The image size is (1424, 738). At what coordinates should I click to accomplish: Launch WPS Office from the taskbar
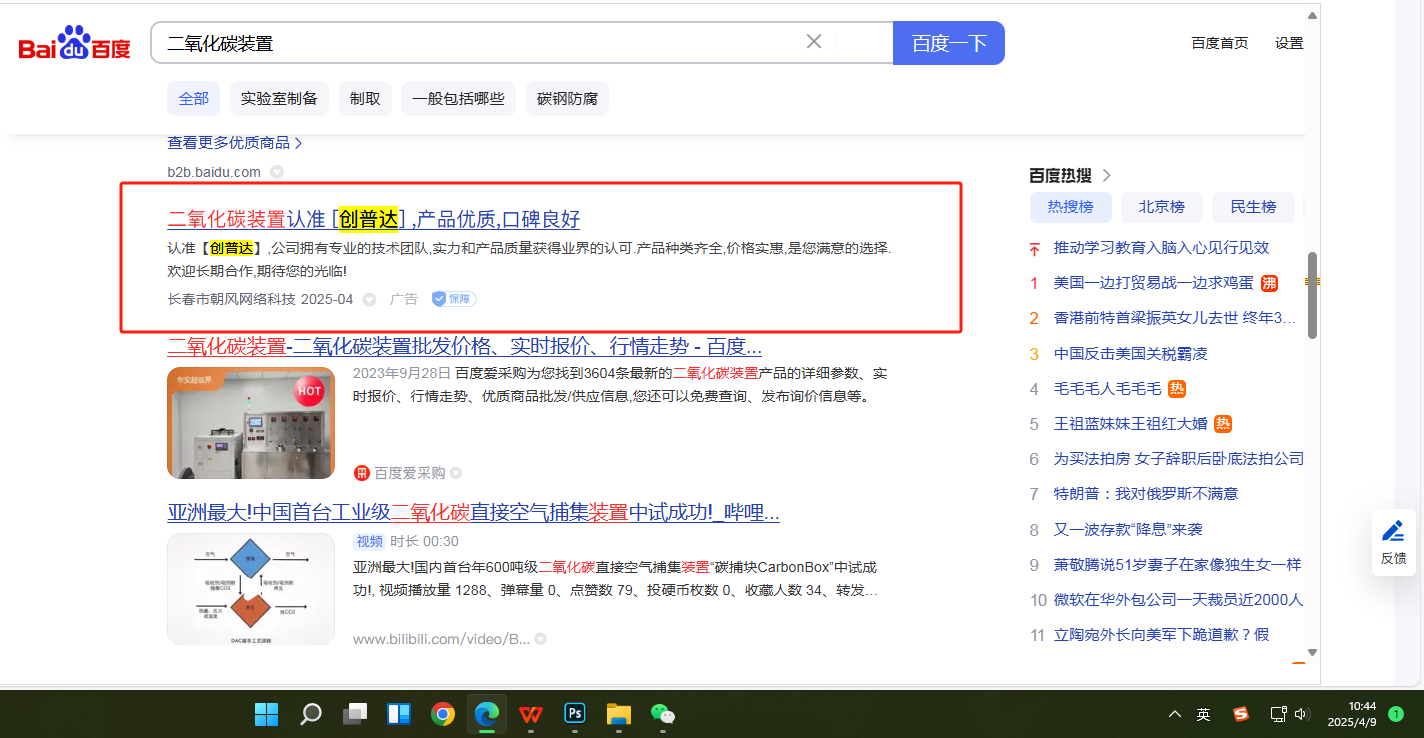click(x=531, y=714)
